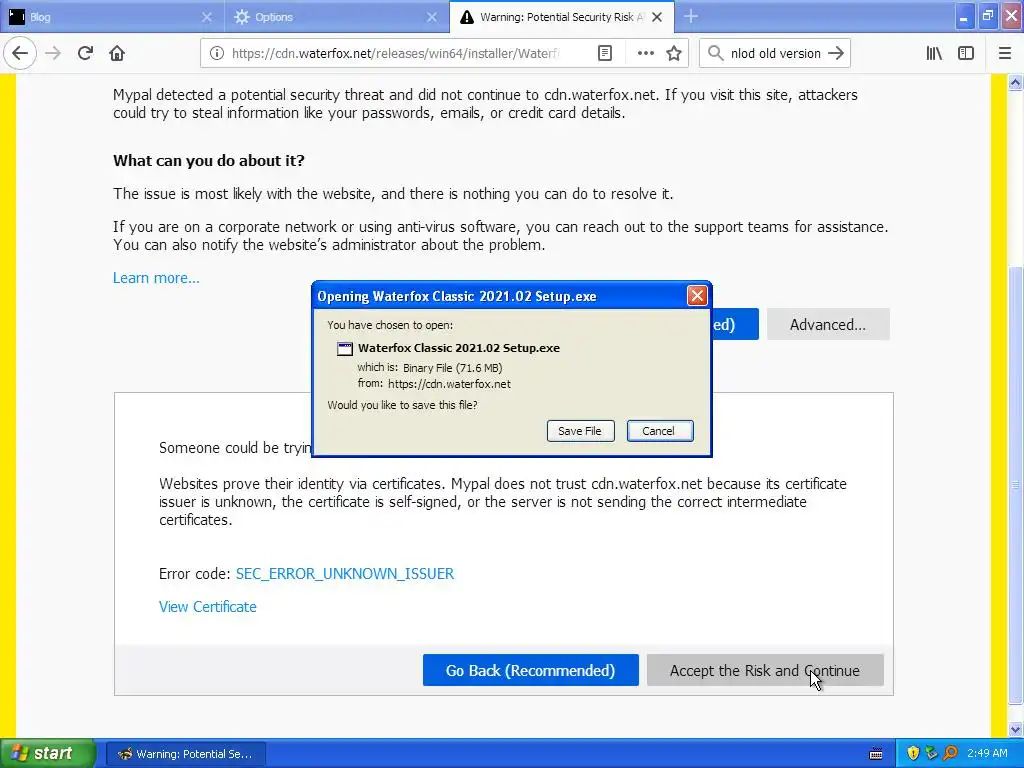Close the Options tab
Screen dimensions: 1024x768
pos(432,17)
